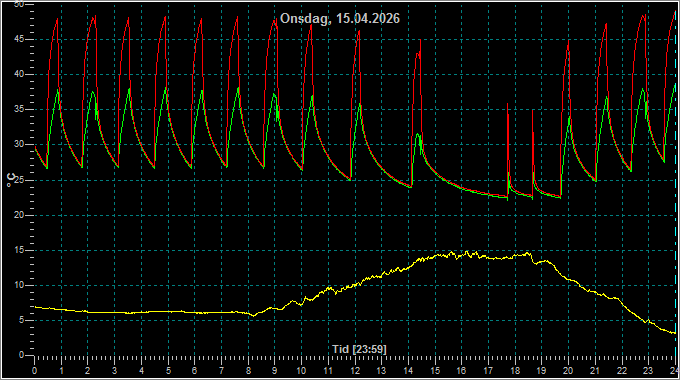Select the 5 degree label on temperature axis
Viewport: 680px width, 380px height.
pyautogui.click(x=22, y=320)
